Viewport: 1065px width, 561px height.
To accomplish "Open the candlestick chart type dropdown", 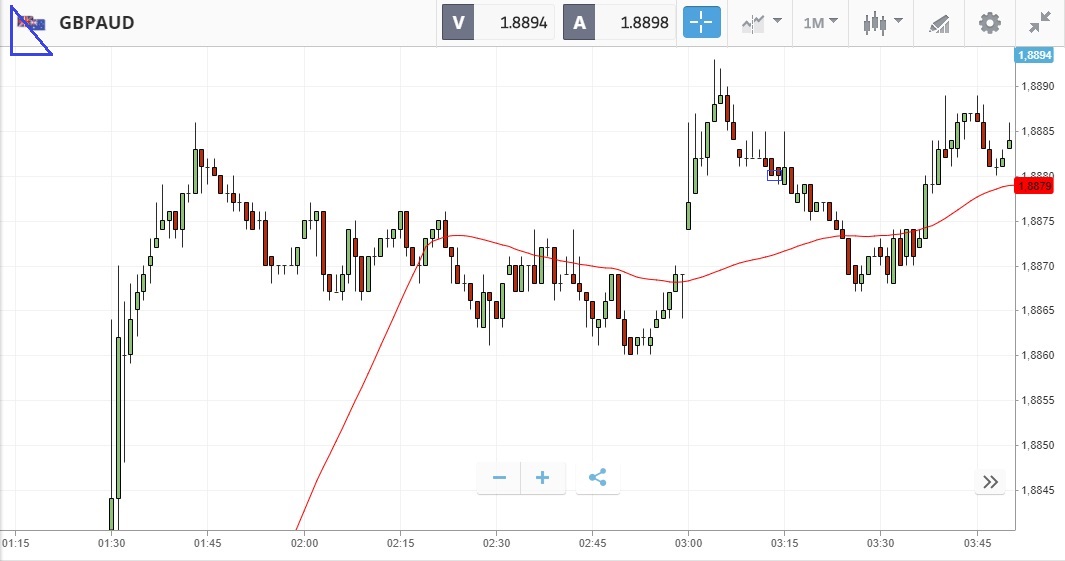I will [x=882, y=22].
